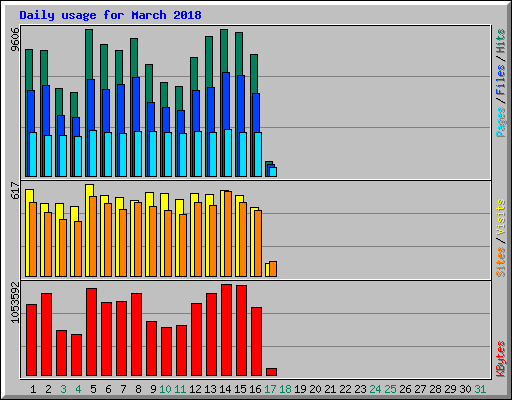This screenshot has width=512, height=400.
Task: Click day 28 on the date axis
Action: coord(435,389)
